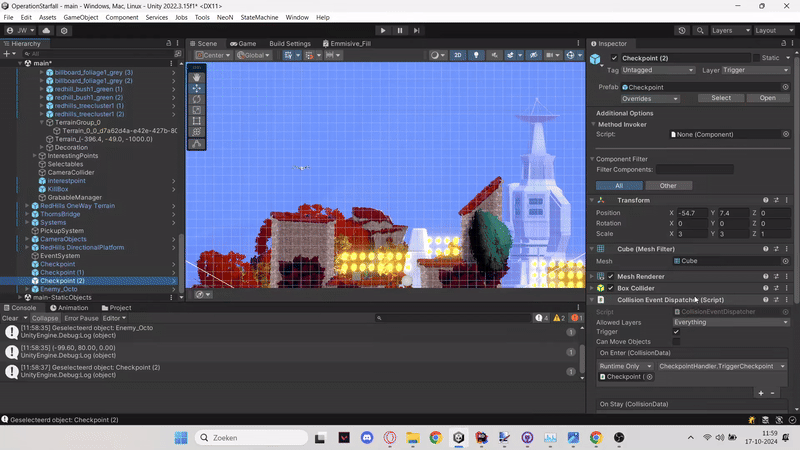Enable the Can Move Objects checkbox

[677, 342]
